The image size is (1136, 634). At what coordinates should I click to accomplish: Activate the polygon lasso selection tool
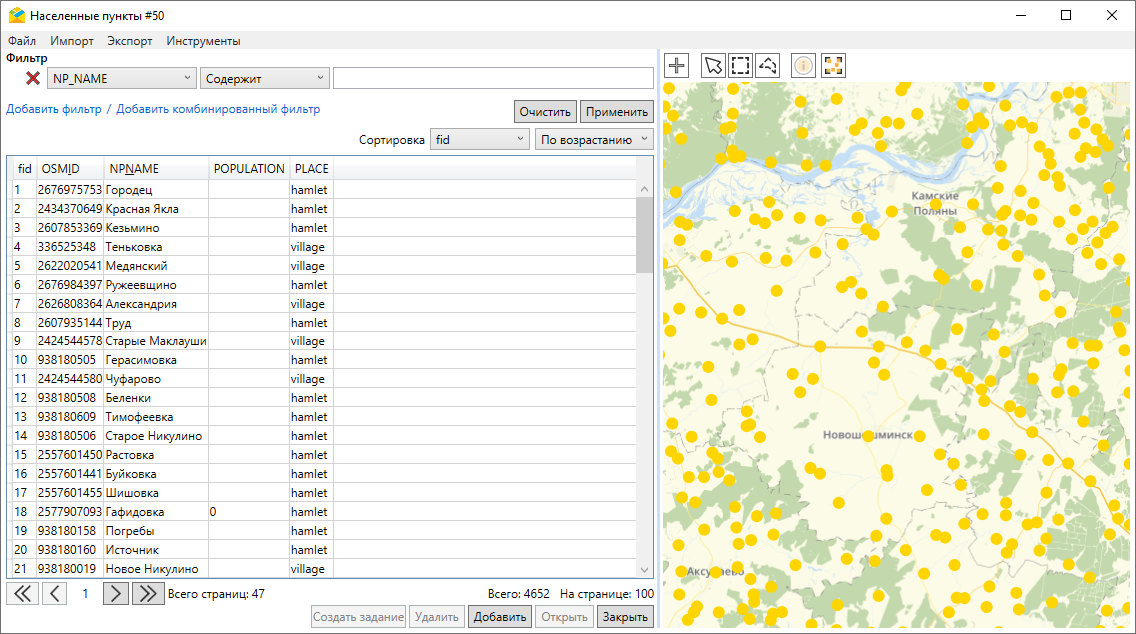tap(768, 66)
